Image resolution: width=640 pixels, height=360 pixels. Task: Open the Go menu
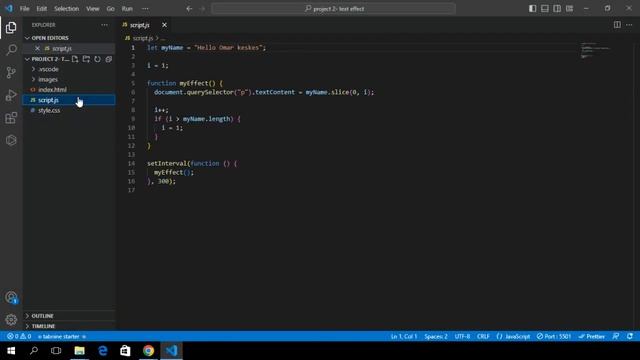coord(110,9)
